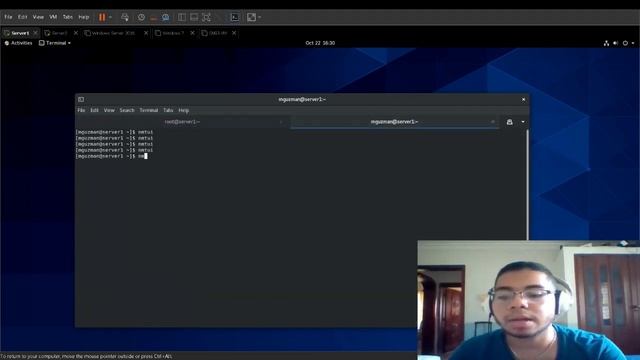Click the power icon in system tray
The height and width of the screenshot is (360, 640).
625,43
